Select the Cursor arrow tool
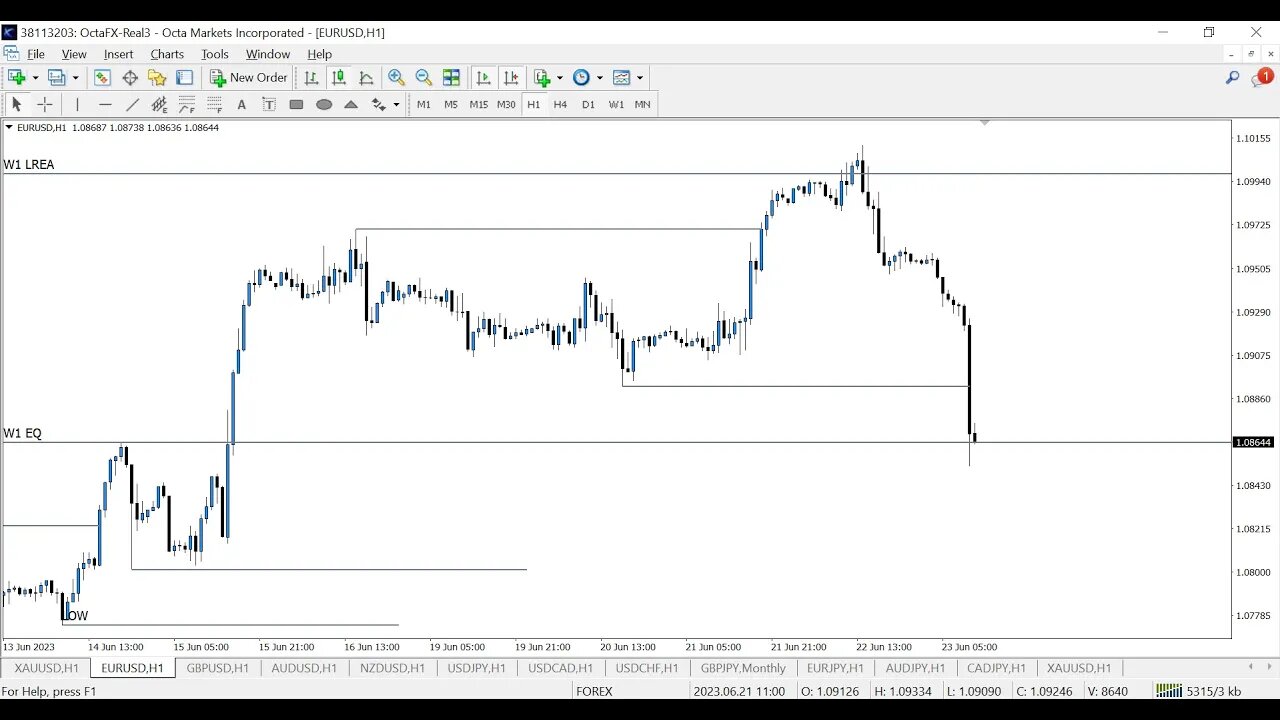 (16, 104)
